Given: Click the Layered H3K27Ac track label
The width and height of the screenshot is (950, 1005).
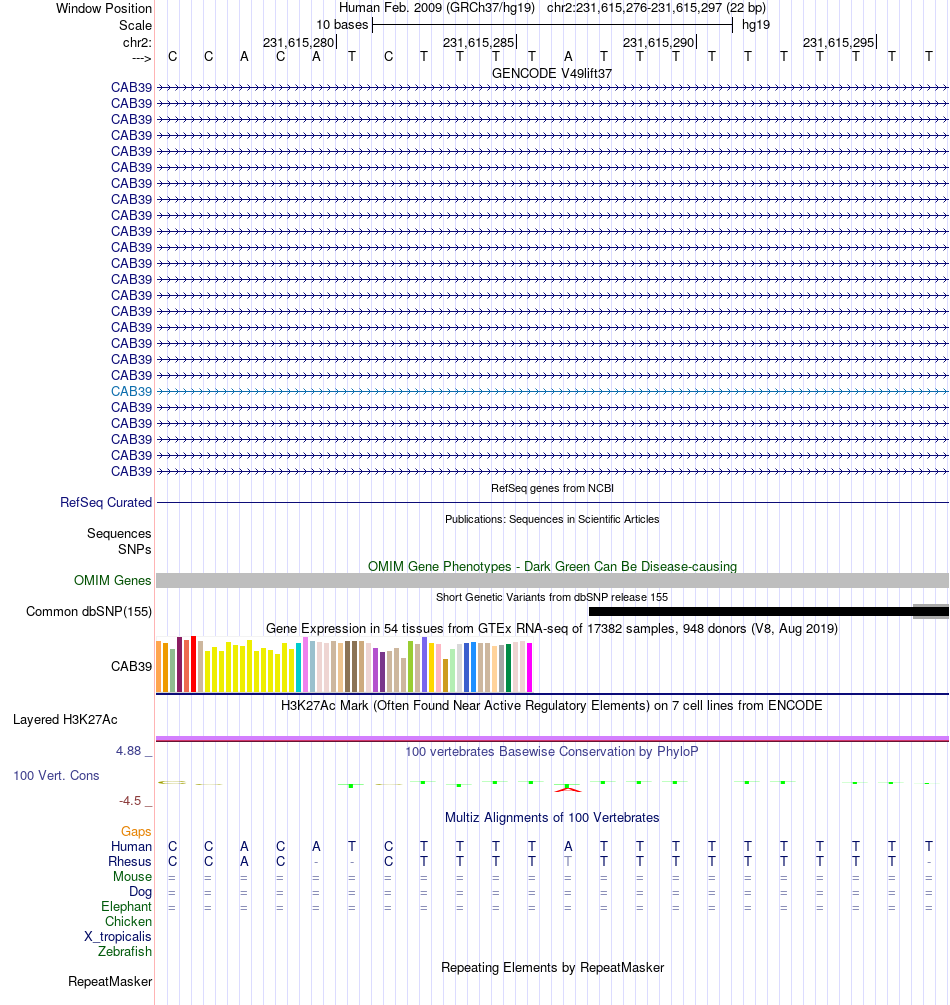Looking at the screenshot, I should pyautogui.click(x=65, y=720).
